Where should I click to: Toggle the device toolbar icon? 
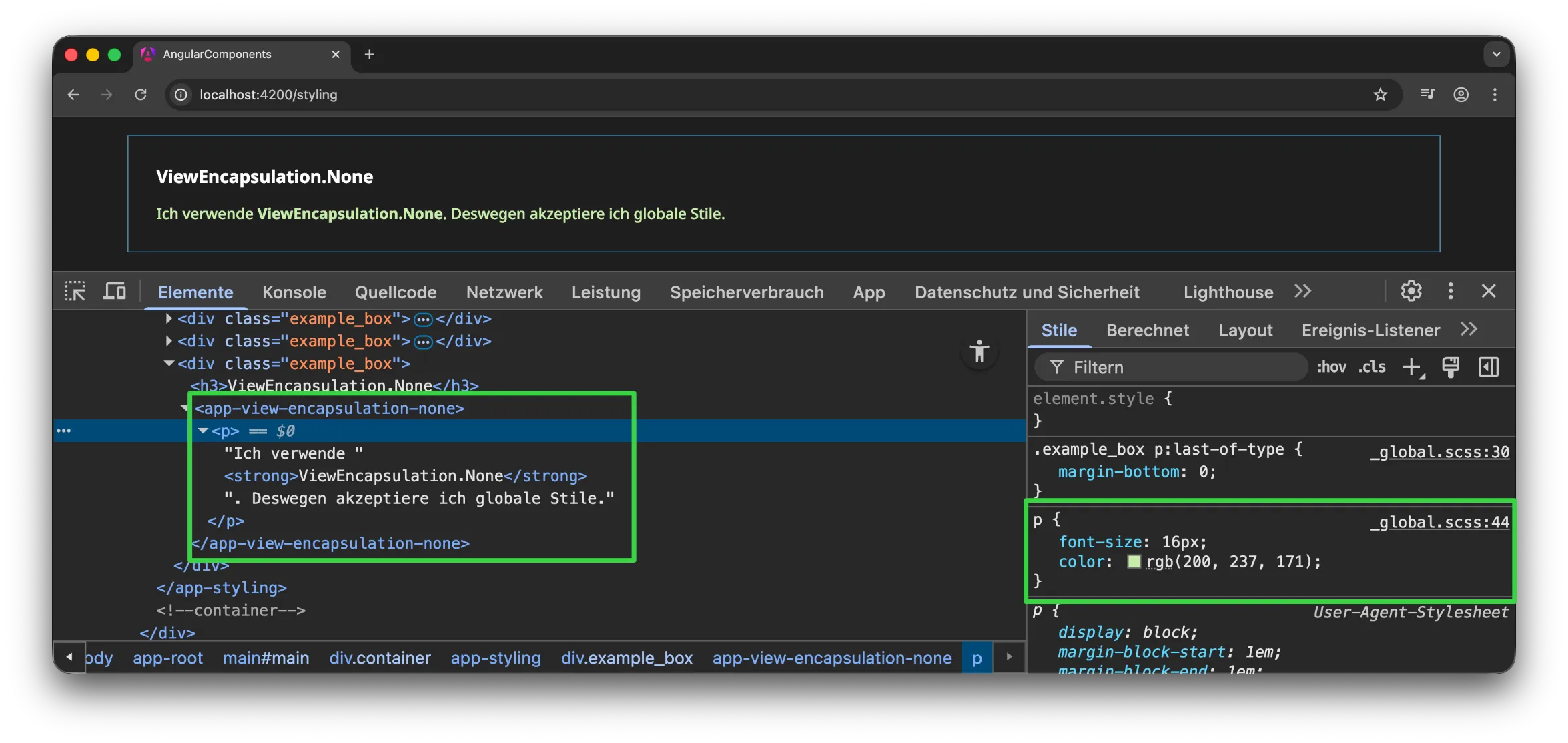(x=114, y=292)
